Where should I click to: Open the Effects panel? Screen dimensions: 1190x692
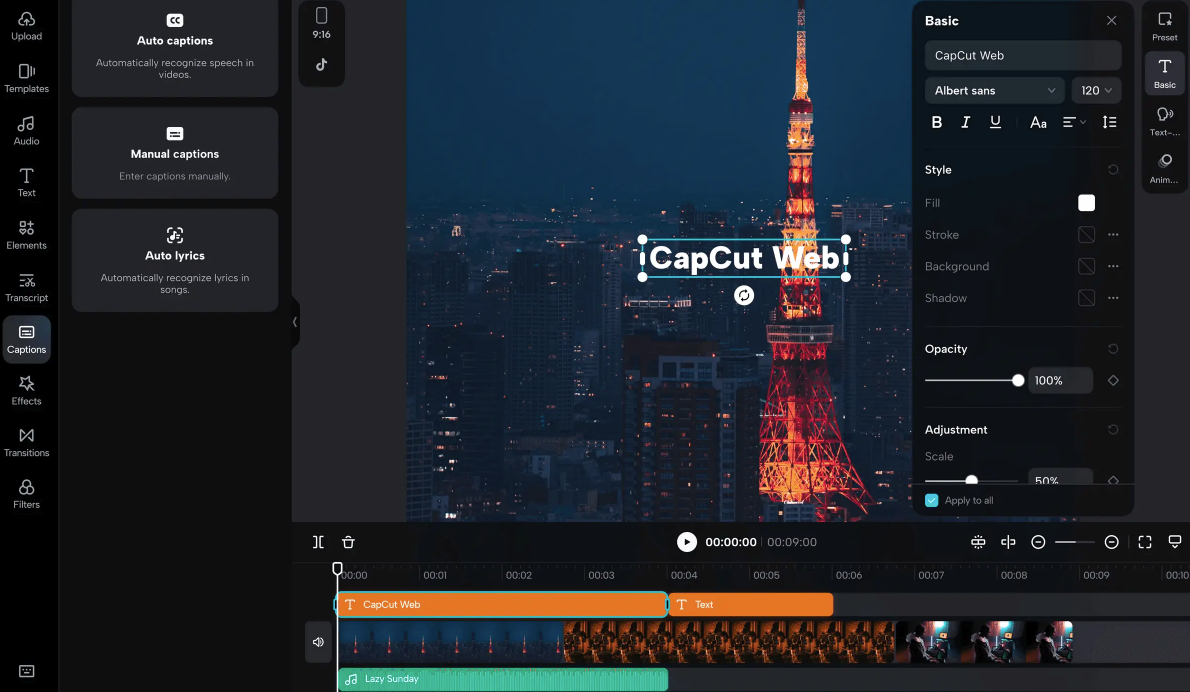(x=26, y=390)
